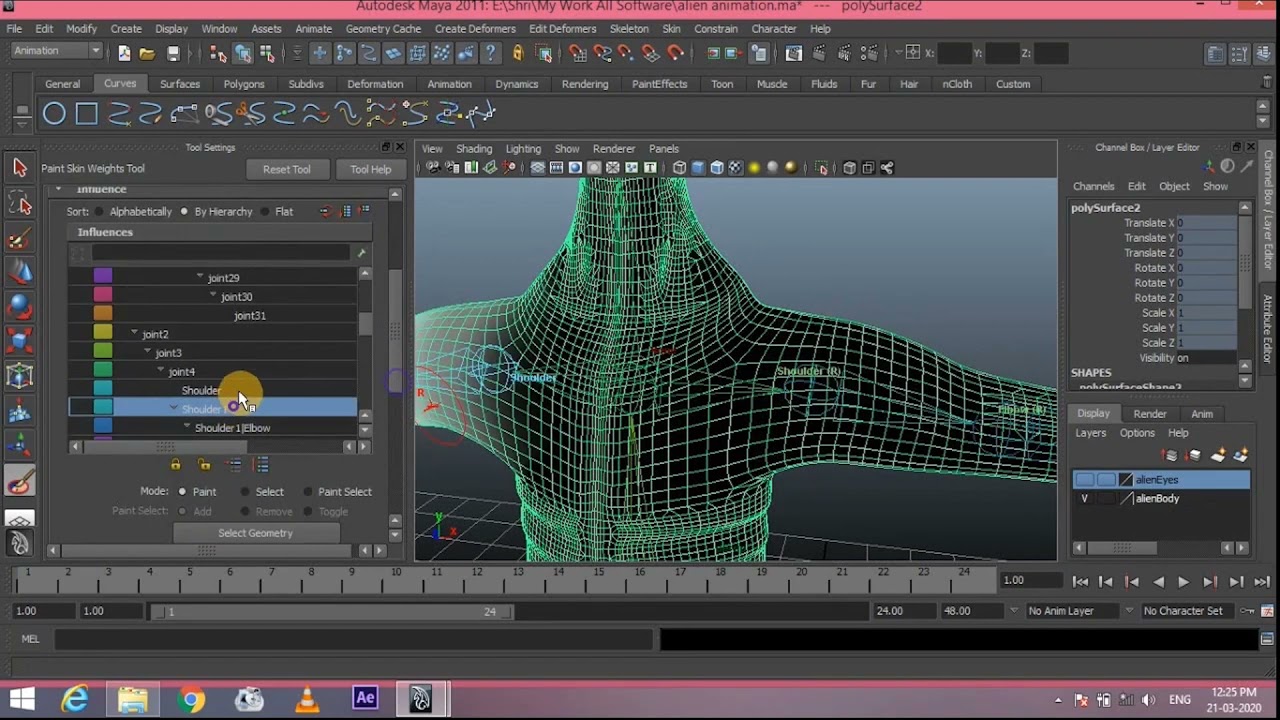Image resolution: width=1280 pixels, height=720 pixels.
Task: Pick the Rotate tool sphere icon in the toolbox
Action: pyautogui.click(x=19, y=308)
